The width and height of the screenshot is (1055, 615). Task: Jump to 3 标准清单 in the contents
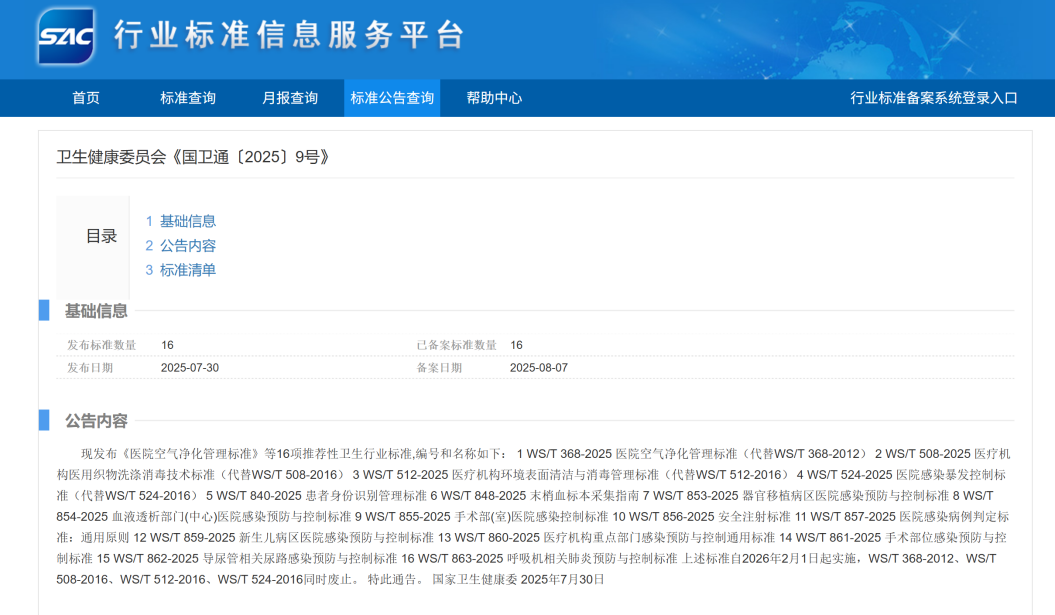pyautogui.click(x=181, y=270)
